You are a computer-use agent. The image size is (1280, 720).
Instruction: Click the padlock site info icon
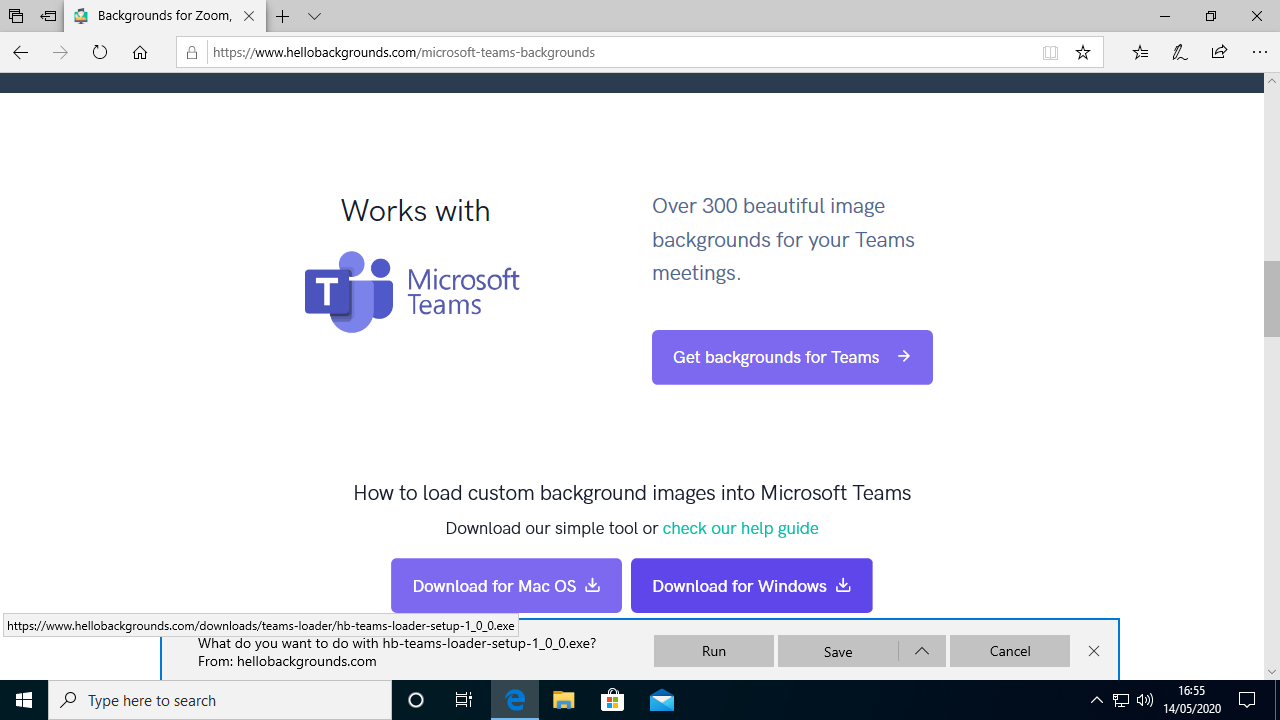pyautogui.click(x=193, y=52)
